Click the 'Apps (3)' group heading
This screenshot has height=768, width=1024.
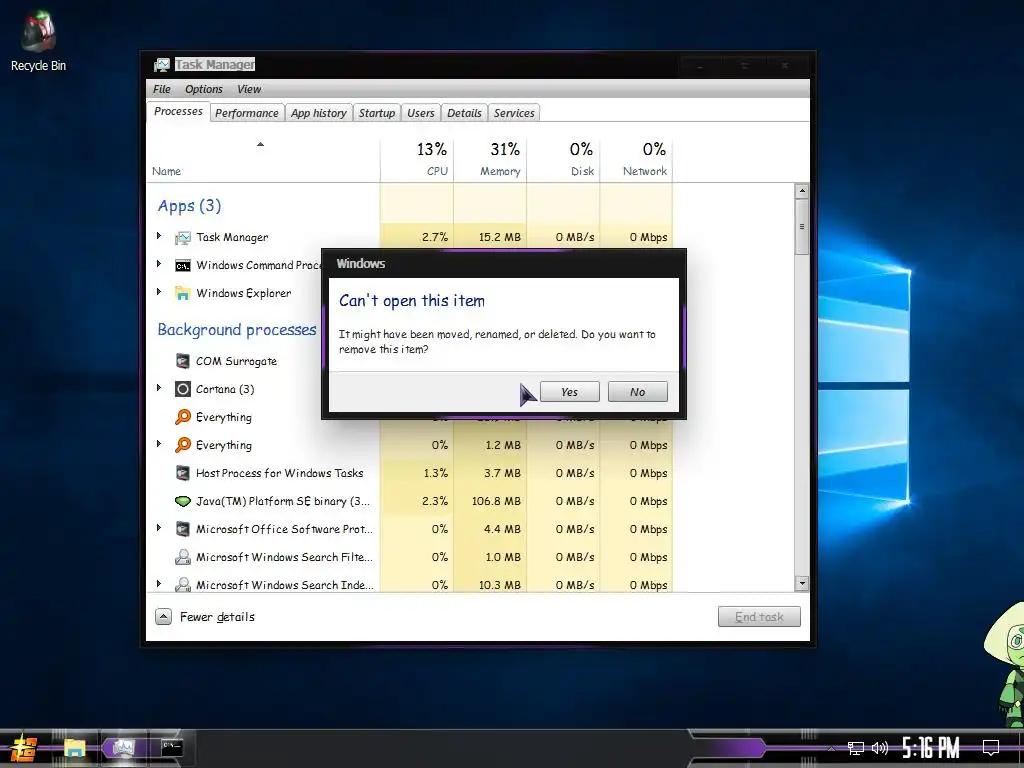(189, 206)
